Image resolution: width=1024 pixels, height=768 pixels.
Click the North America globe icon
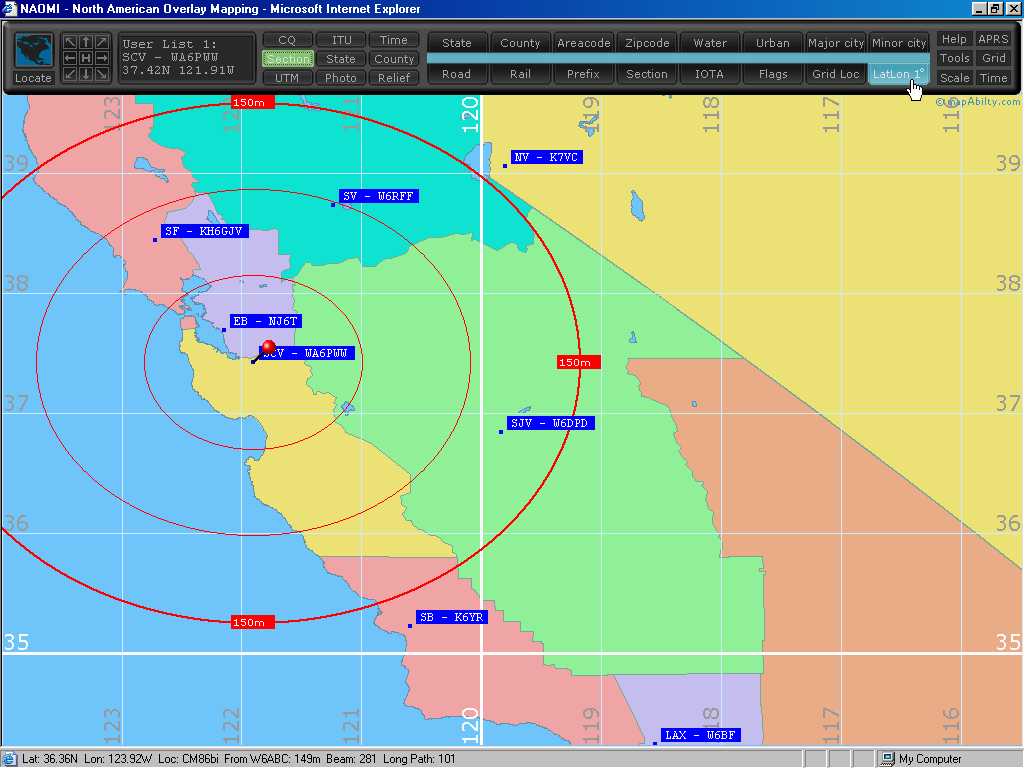tap(33, 50)
